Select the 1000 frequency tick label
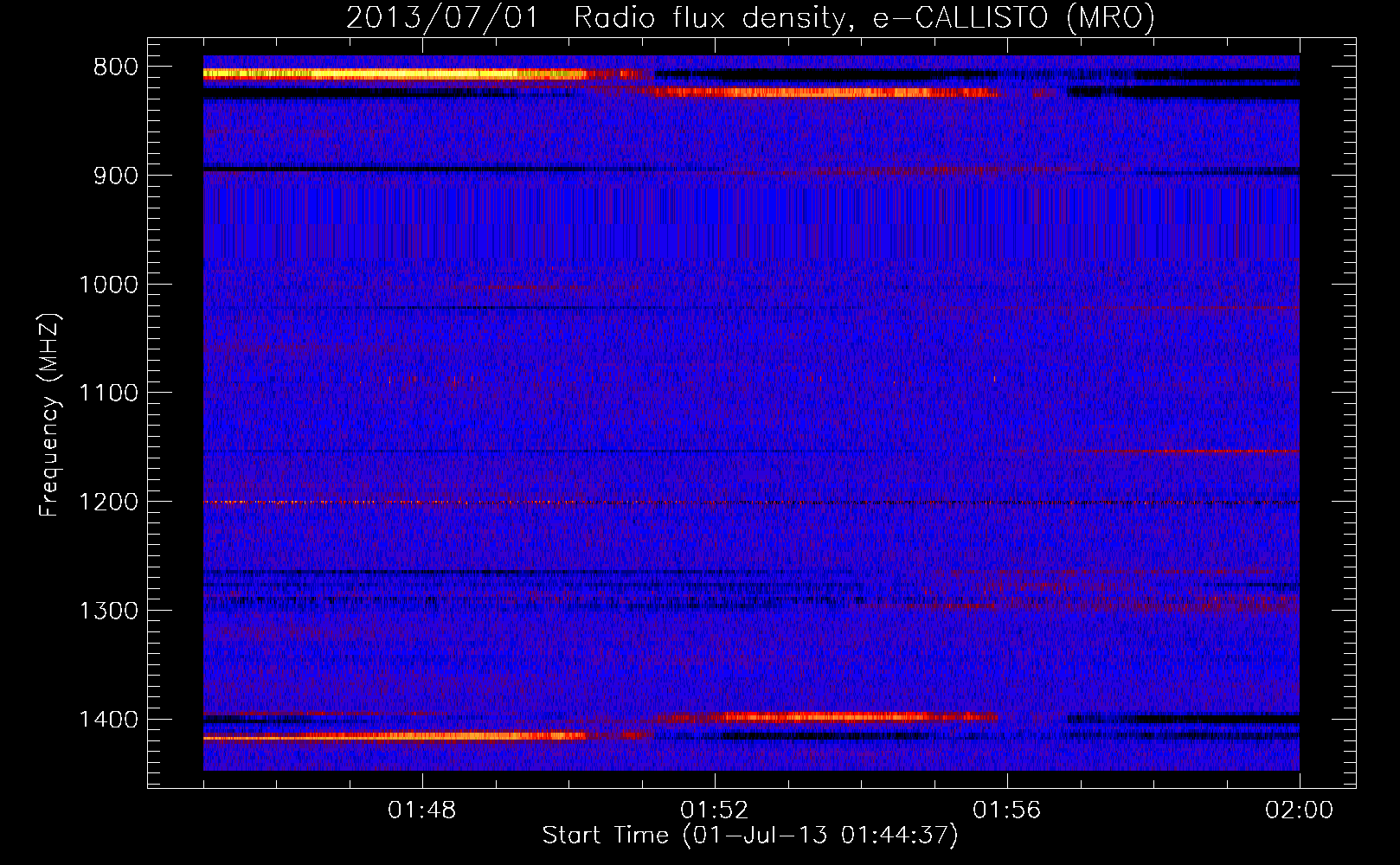The height and width of the screenshot is (865, 1400). (108, 285)
